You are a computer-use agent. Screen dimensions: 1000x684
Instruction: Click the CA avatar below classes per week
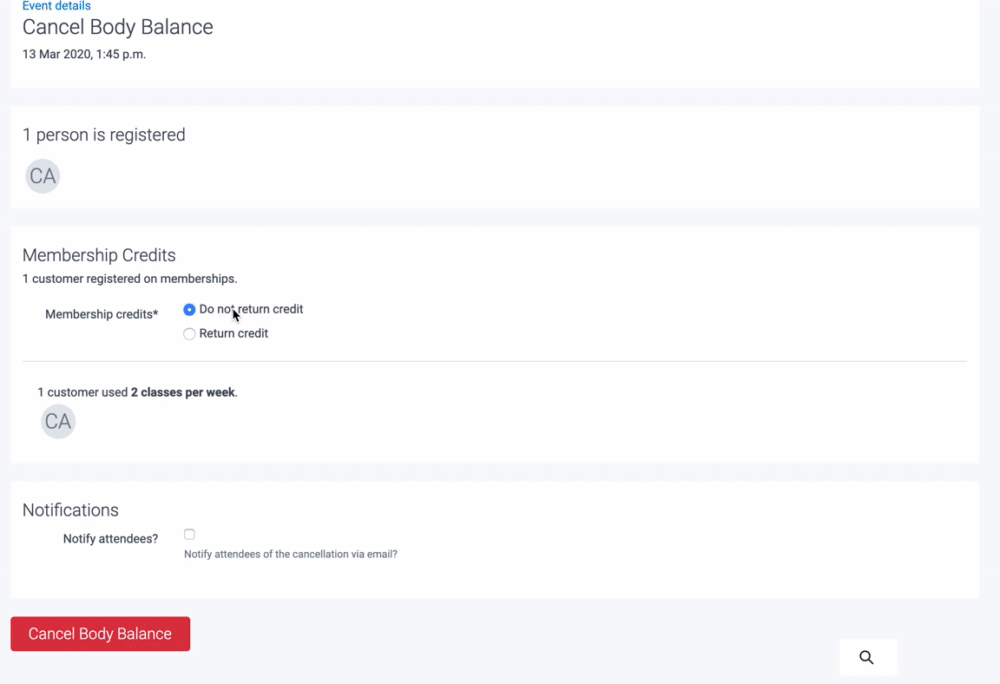(x=58, y=422)
